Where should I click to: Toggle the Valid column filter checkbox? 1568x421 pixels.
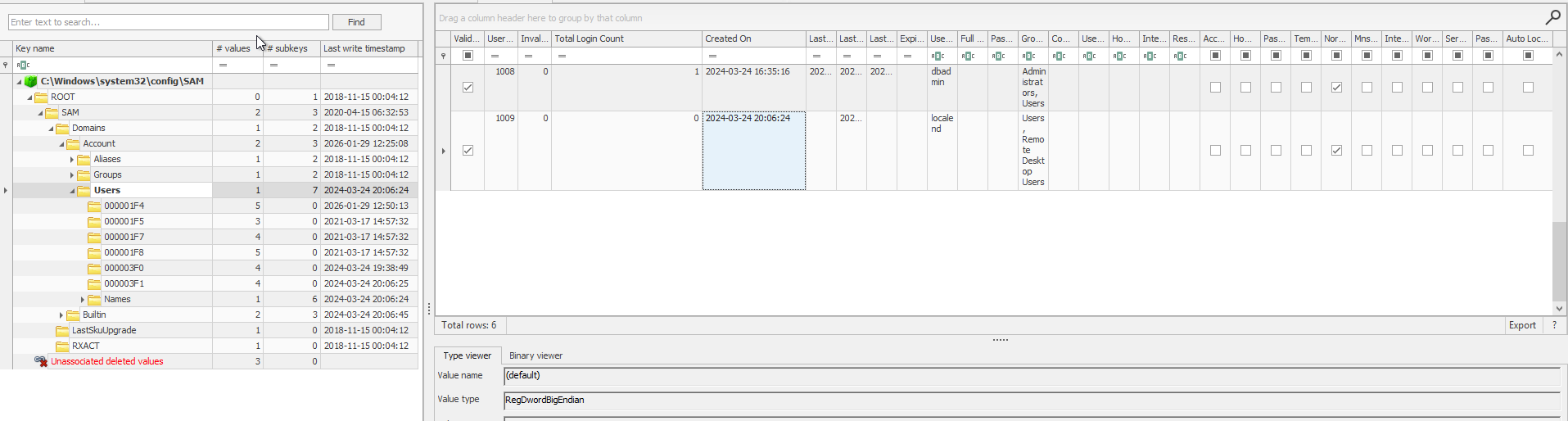point(468,55)
